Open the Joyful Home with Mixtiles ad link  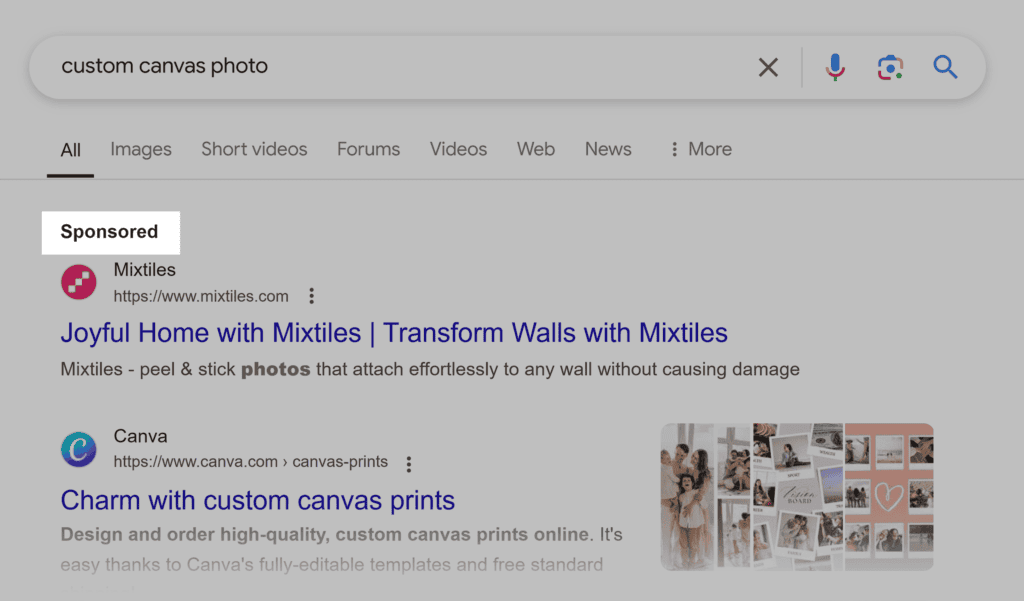394,332
